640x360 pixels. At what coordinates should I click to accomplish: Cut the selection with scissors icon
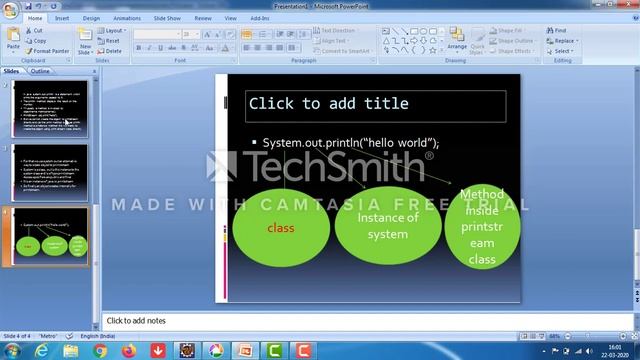[x=34, y=31]
